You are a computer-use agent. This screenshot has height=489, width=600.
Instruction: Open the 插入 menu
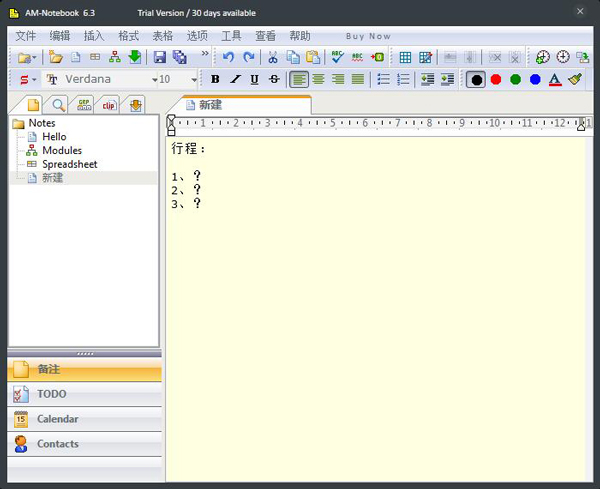coord(94,36)
